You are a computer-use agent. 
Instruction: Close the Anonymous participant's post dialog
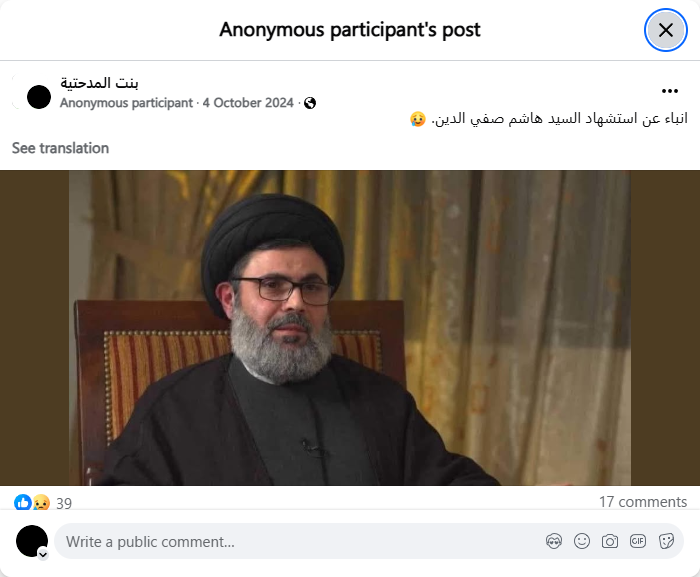pos(665,30)
